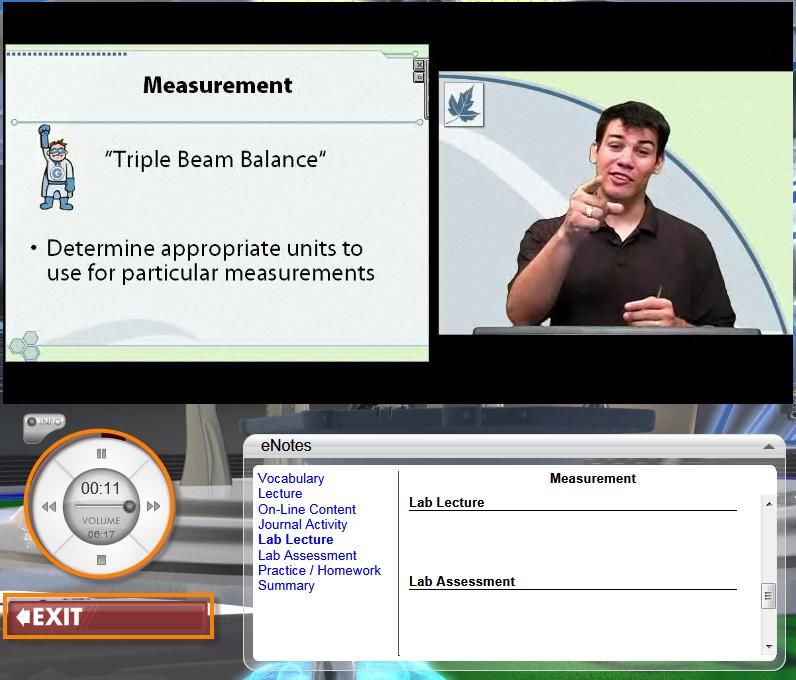Jump to the Summary link

[x=286, y=586]
